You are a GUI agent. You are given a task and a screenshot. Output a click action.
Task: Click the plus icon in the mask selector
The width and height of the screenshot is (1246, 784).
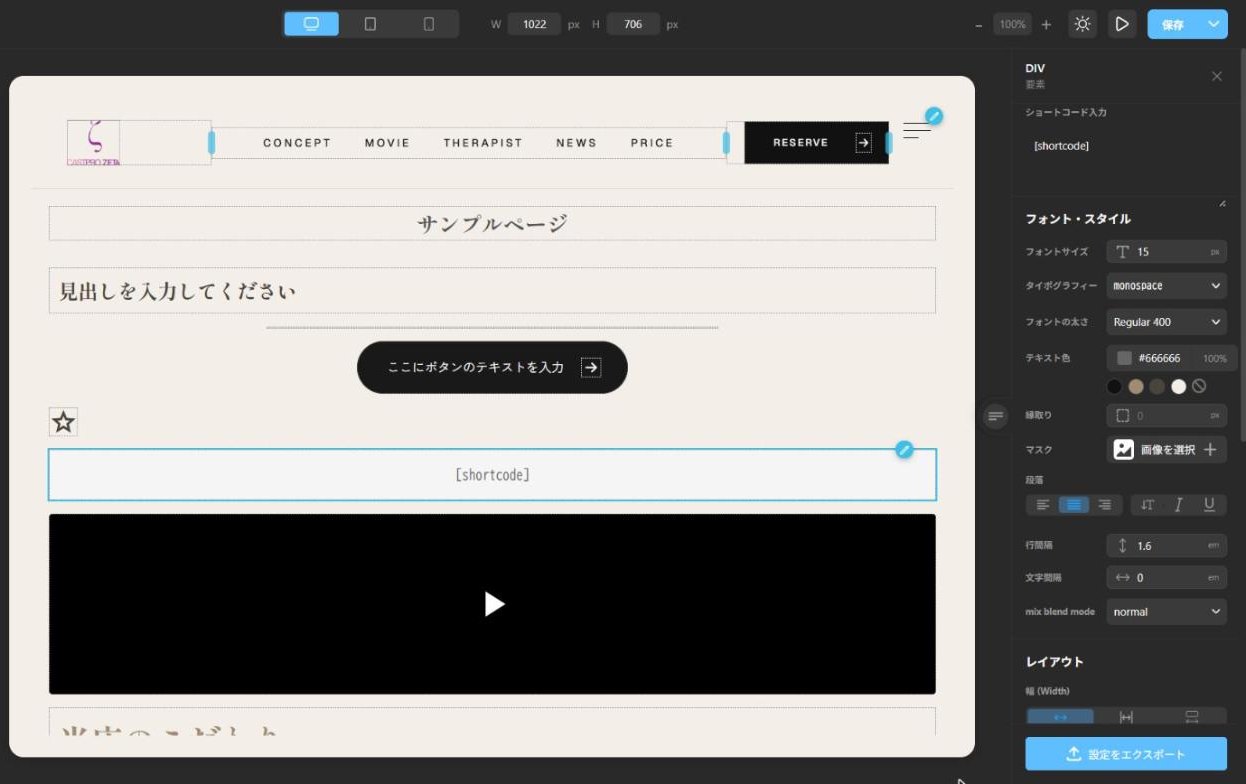[1210, 450]
